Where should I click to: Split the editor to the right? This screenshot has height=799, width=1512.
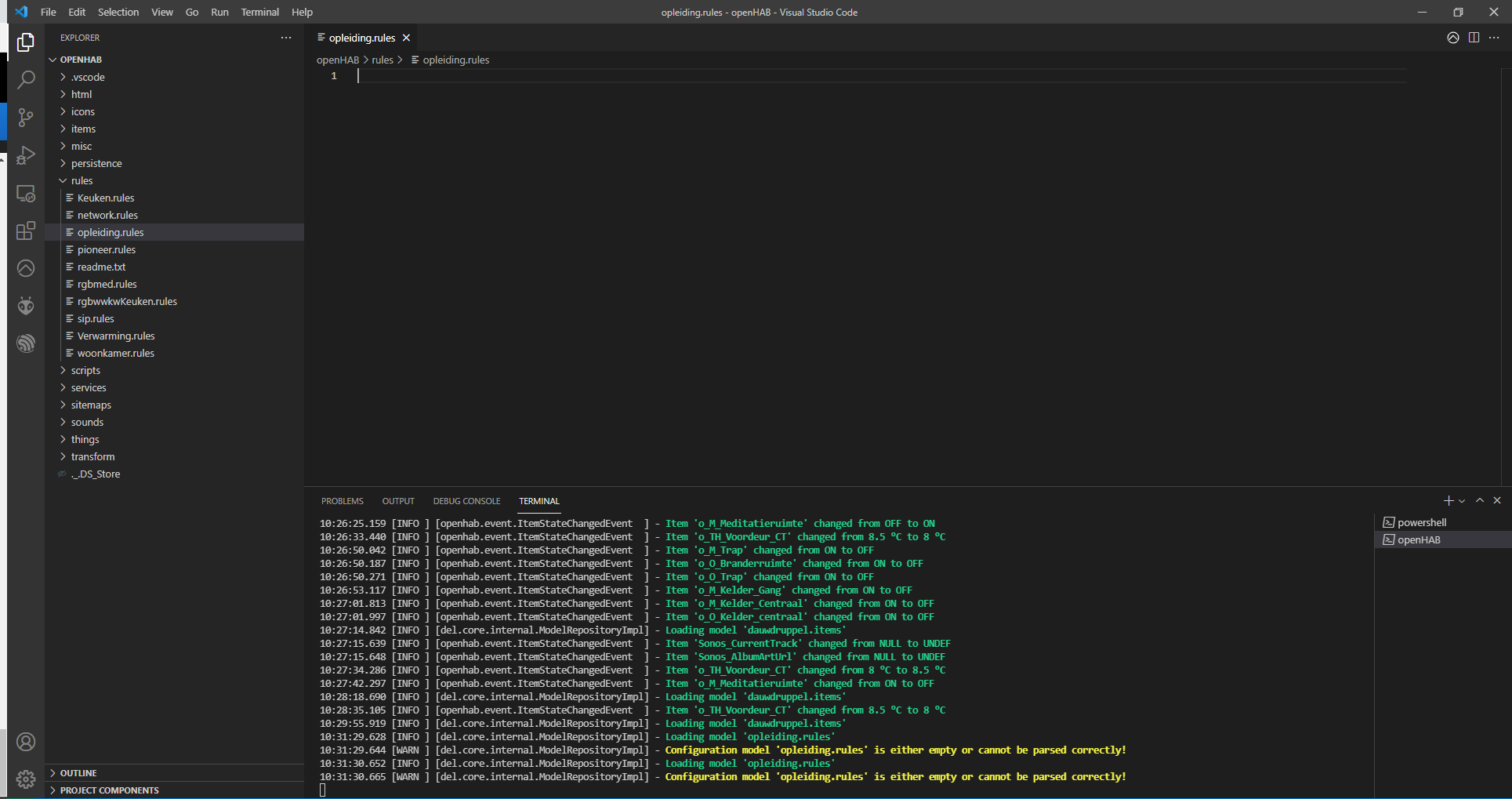1474,38
